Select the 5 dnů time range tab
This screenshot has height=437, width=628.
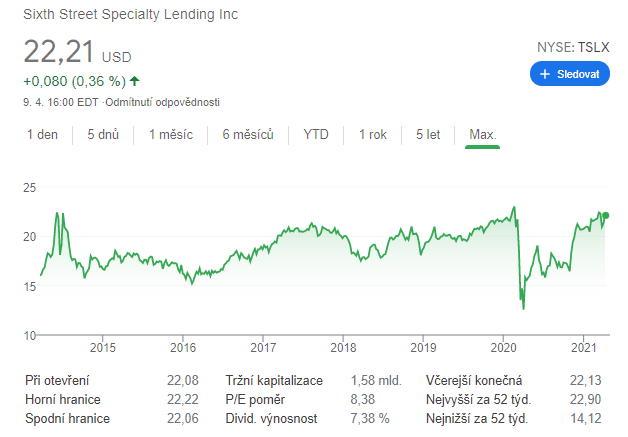coord(103,135)
